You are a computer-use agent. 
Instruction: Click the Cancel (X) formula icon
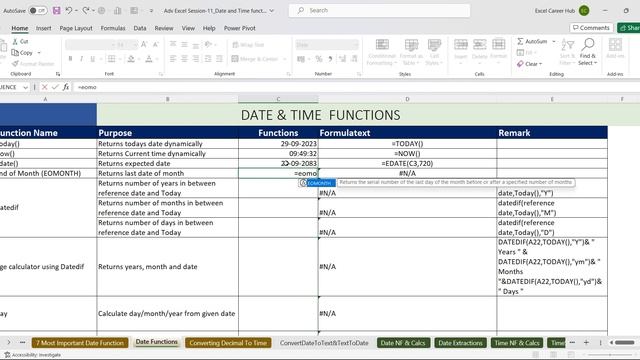pos(44,87)
